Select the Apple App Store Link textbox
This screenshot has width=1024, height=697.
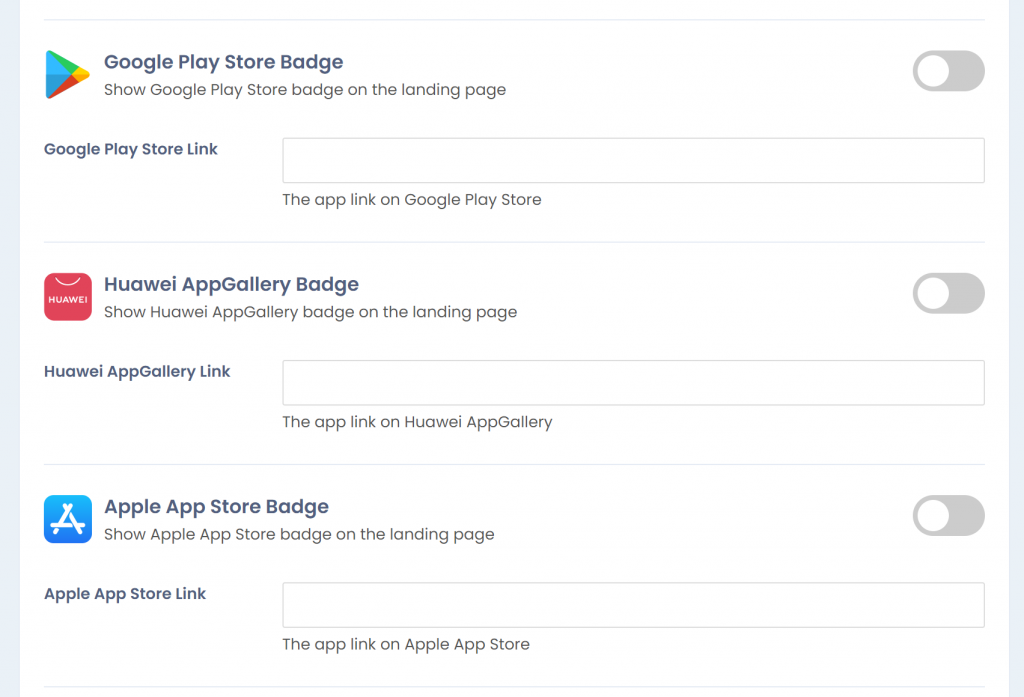point(633,605)
